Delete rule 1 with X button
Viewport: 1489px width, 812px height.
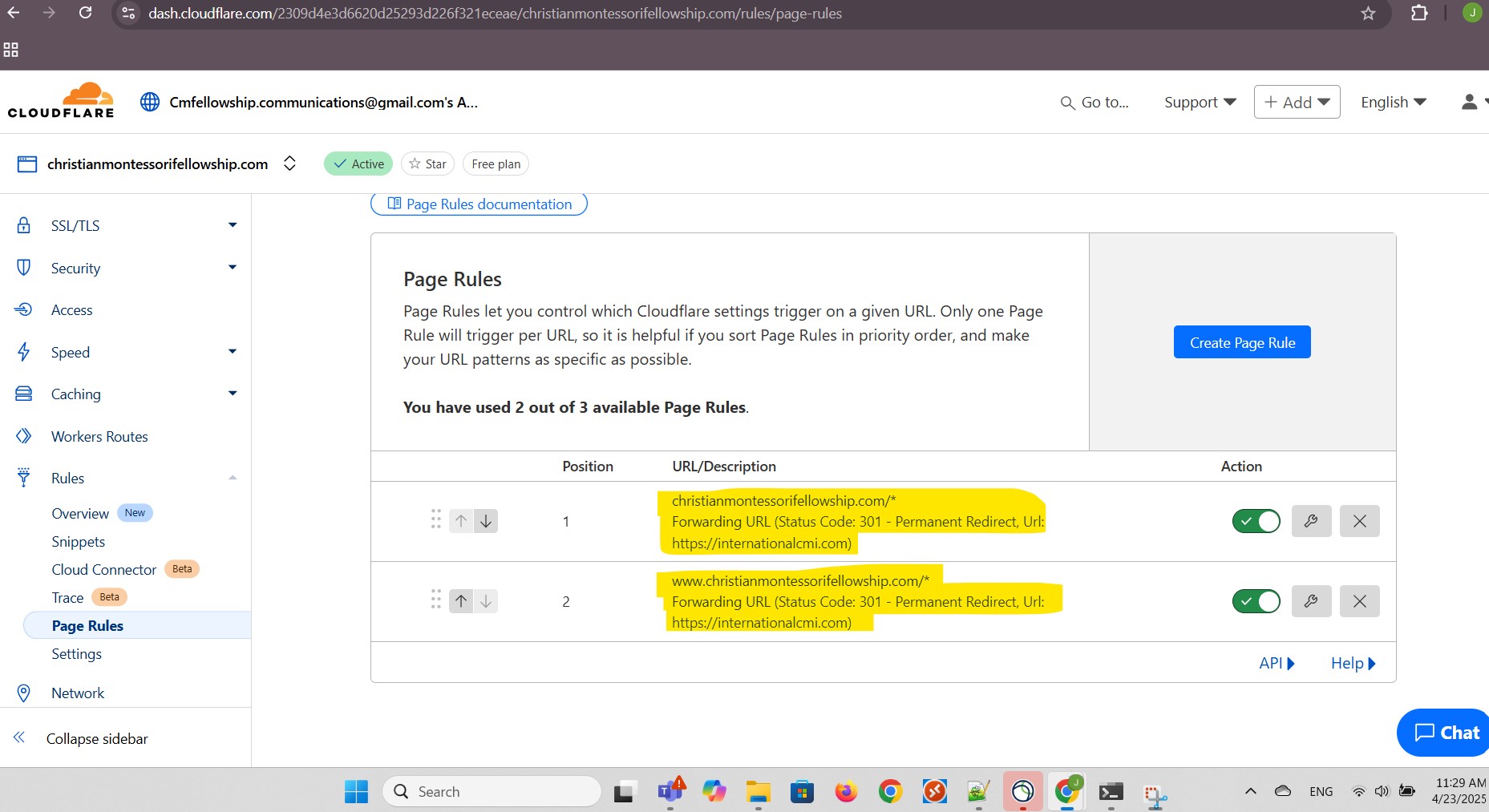tap(1359, 521)
